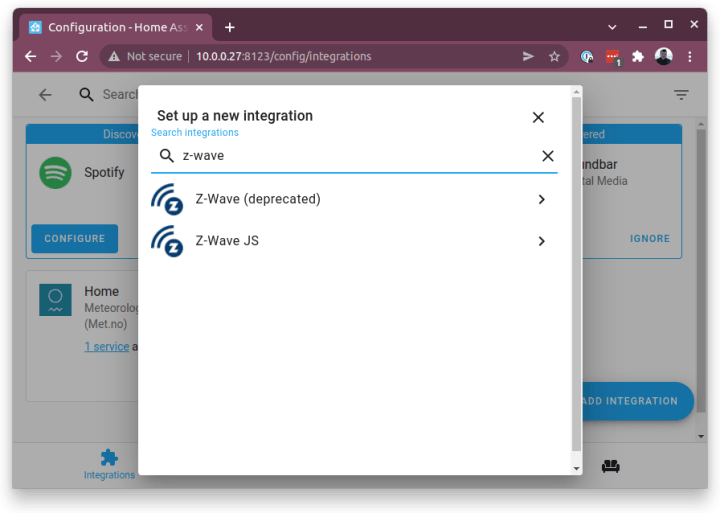Click the Home integration title text
This screenshot has width=720, height=513.
(x=101, y=291)
